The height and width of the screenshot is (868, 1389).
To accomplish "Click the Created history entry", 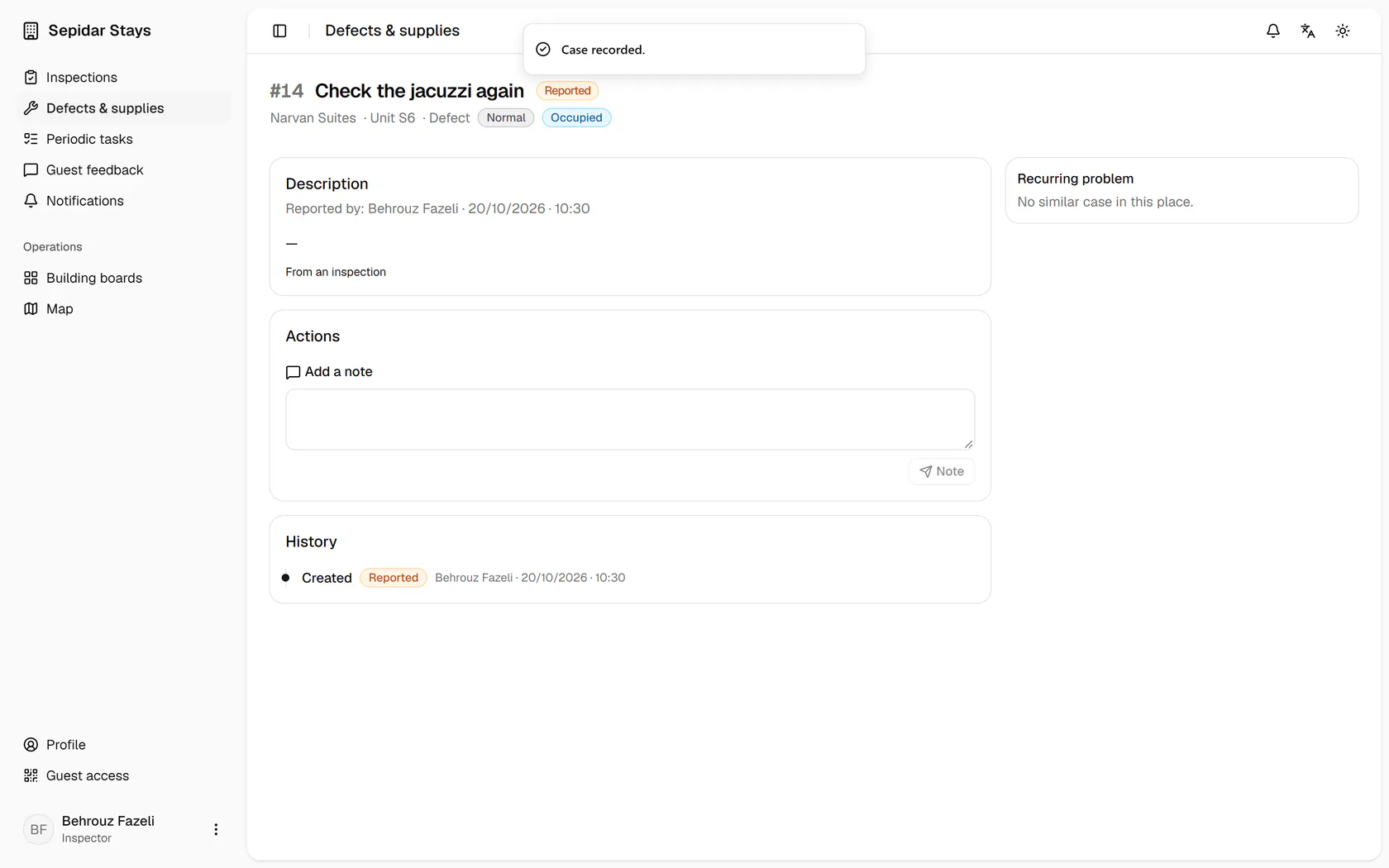I will click(x=327, y=578).
